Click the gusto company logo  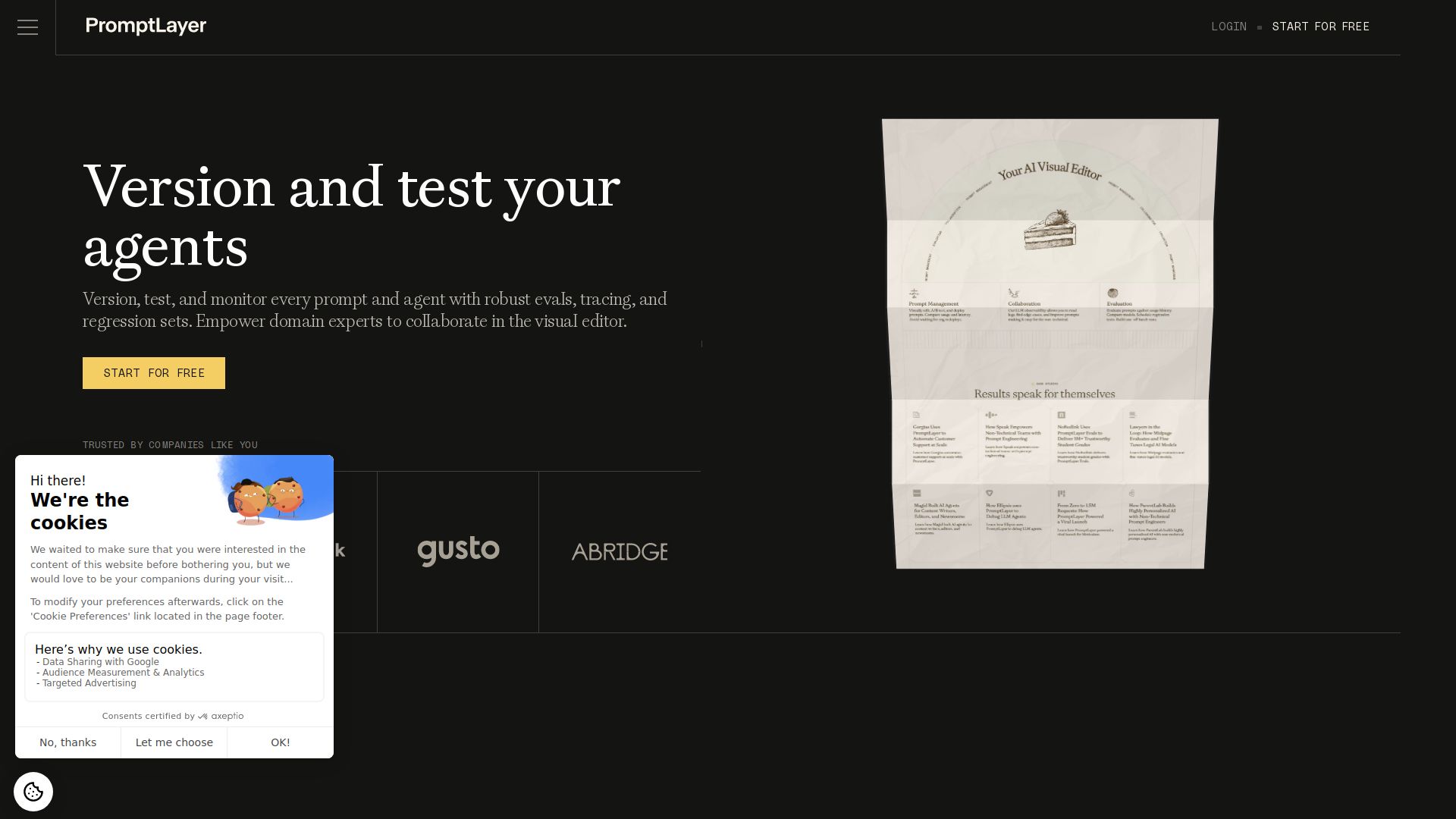pos(458,551)
